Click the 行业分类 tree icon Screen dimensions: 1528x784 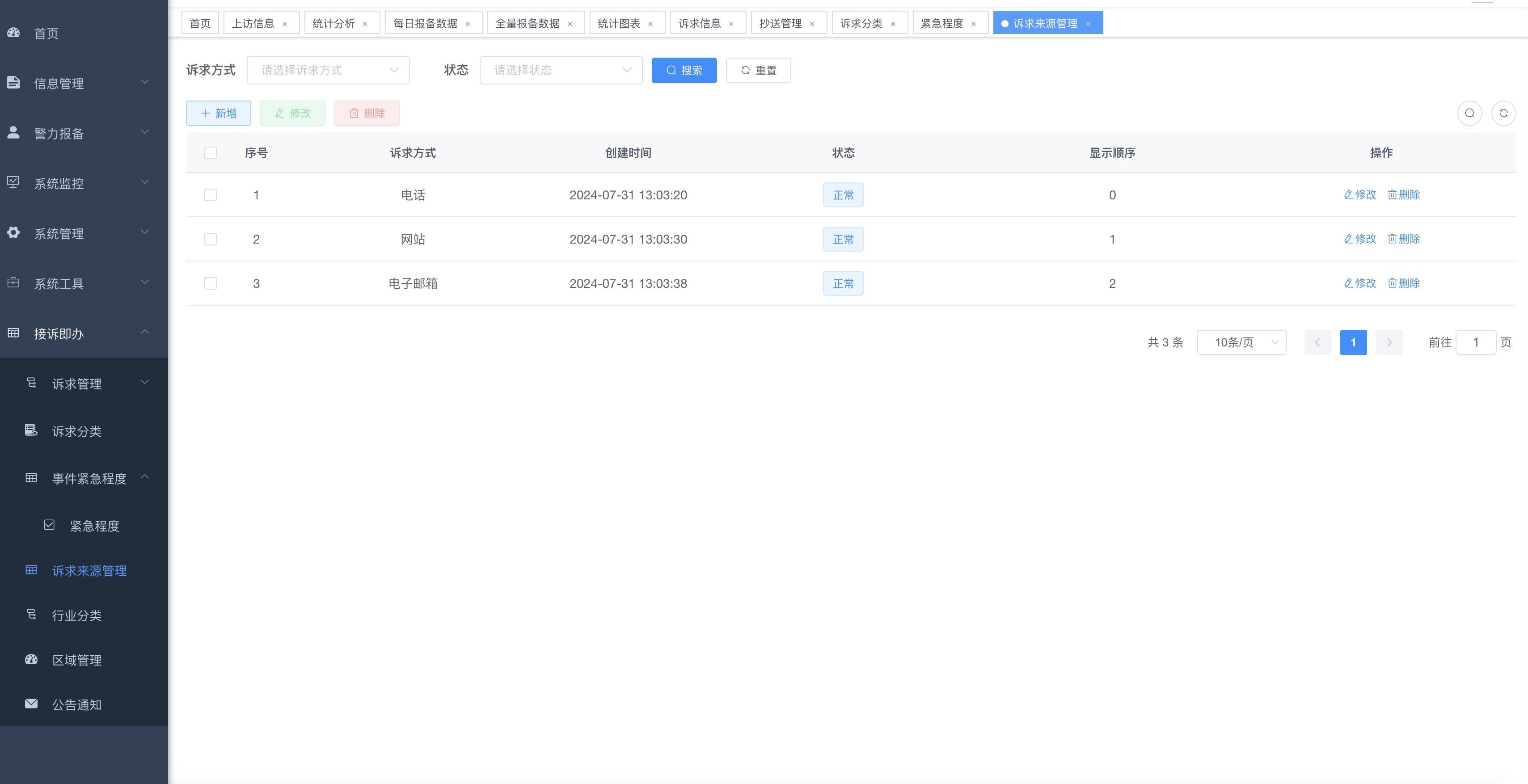click(x=31, y=615)
